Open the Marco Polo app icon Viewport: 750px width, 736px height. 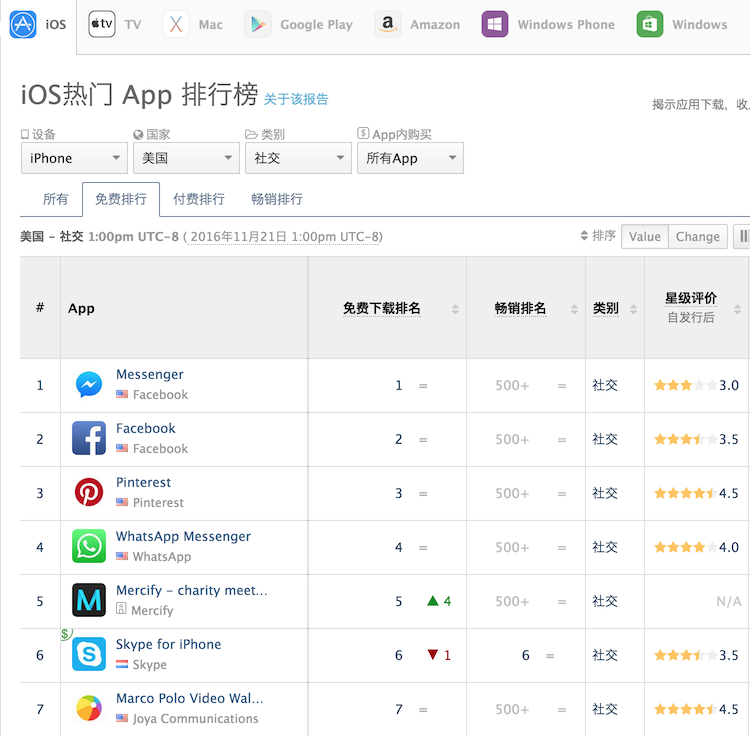click(x=89, y=709)
